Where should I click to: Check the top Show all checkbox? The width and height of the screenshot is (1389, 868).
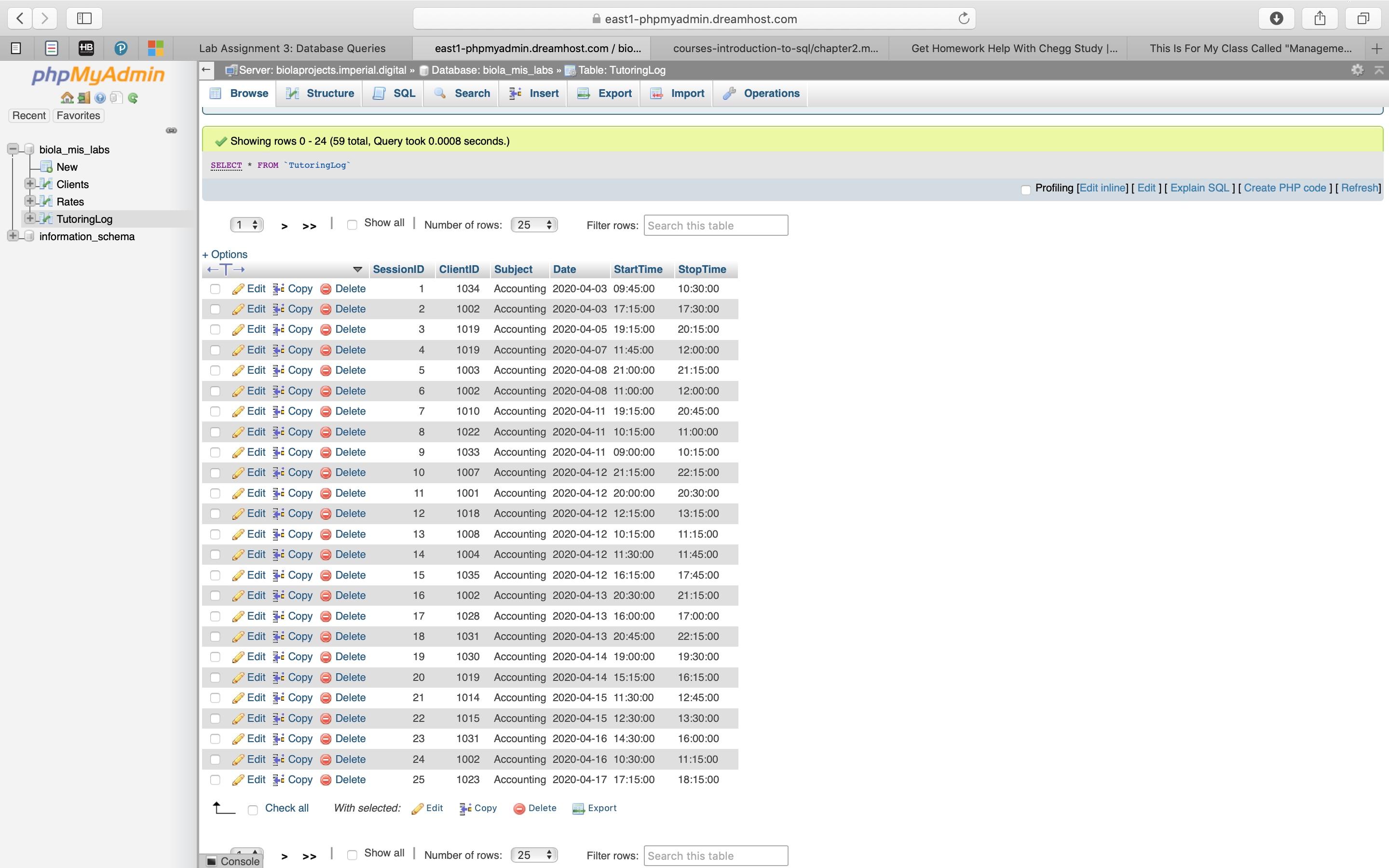(353, 224)
